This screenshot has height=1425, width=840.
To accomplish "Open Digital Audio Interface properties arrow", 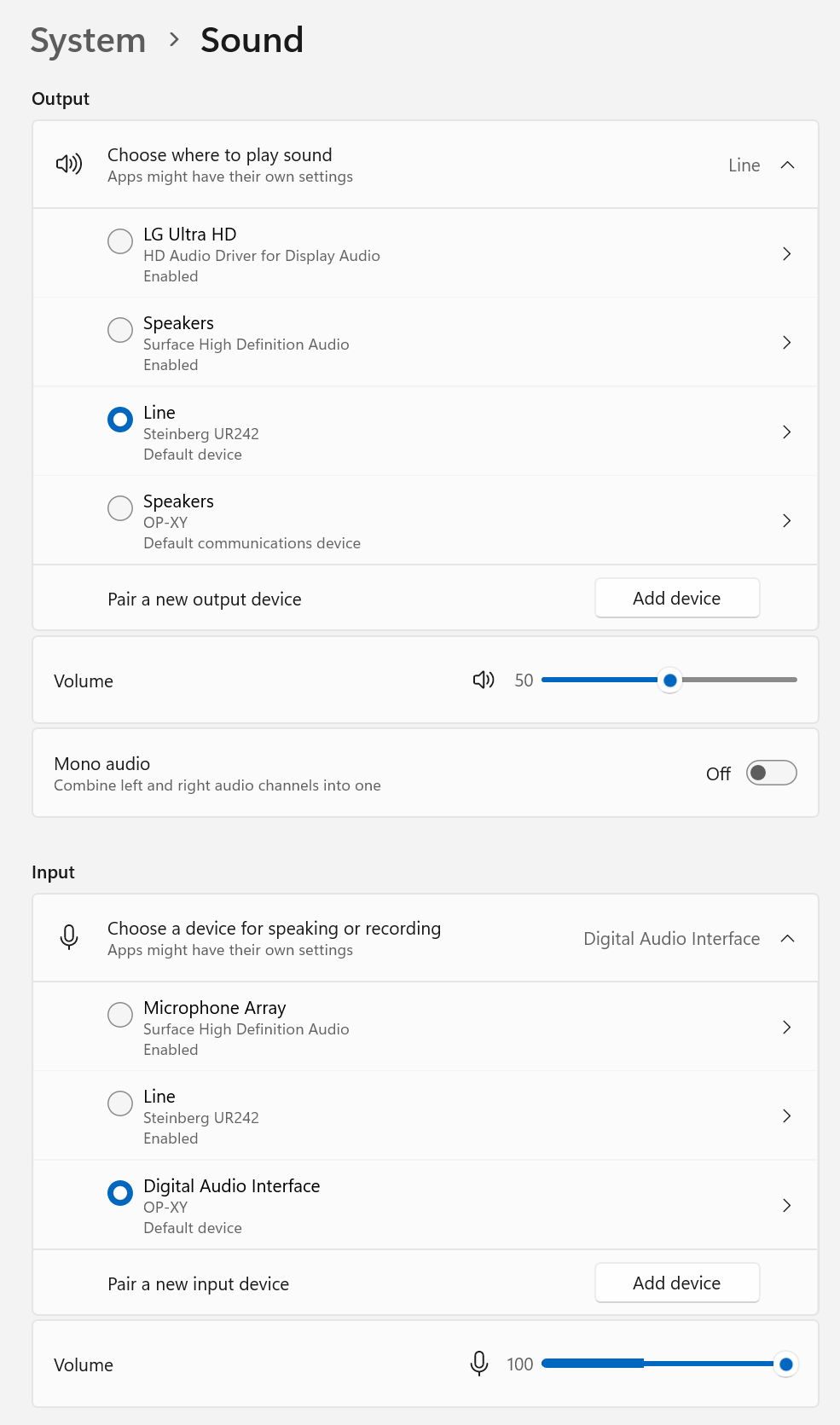I will tap(786, 1206).
